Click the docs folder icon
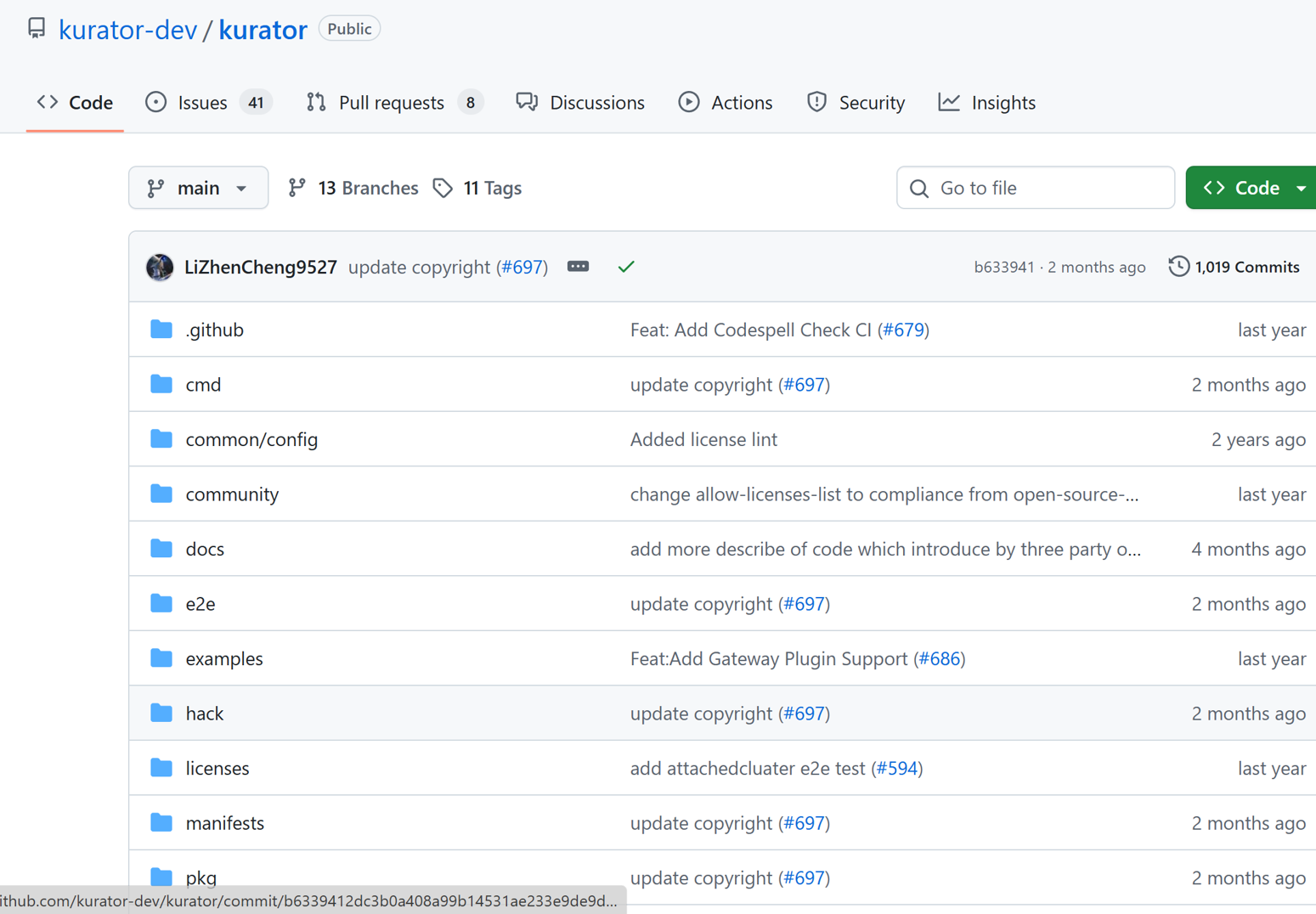The height and width of the screenshot is (914, 1316). (161, 549)
